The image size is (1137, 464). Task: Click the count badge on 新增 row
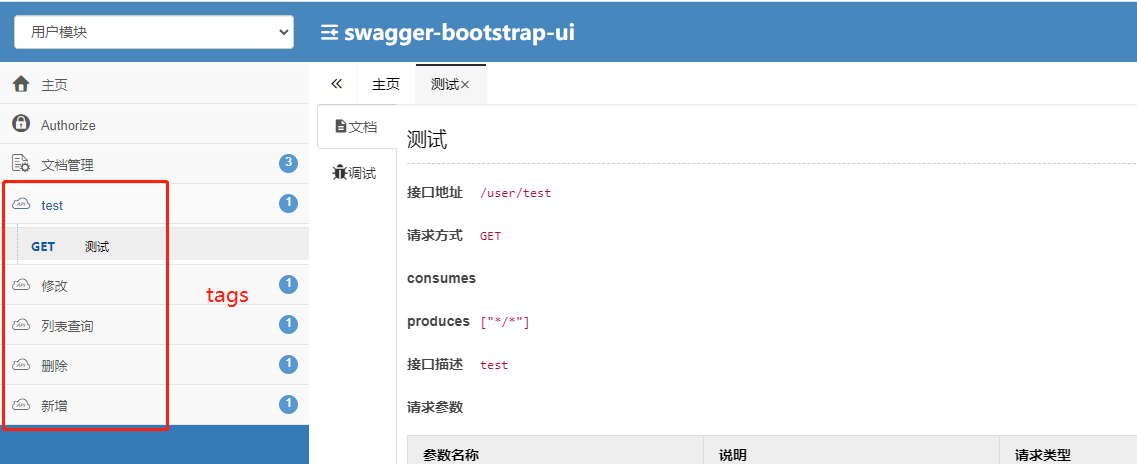289,404
